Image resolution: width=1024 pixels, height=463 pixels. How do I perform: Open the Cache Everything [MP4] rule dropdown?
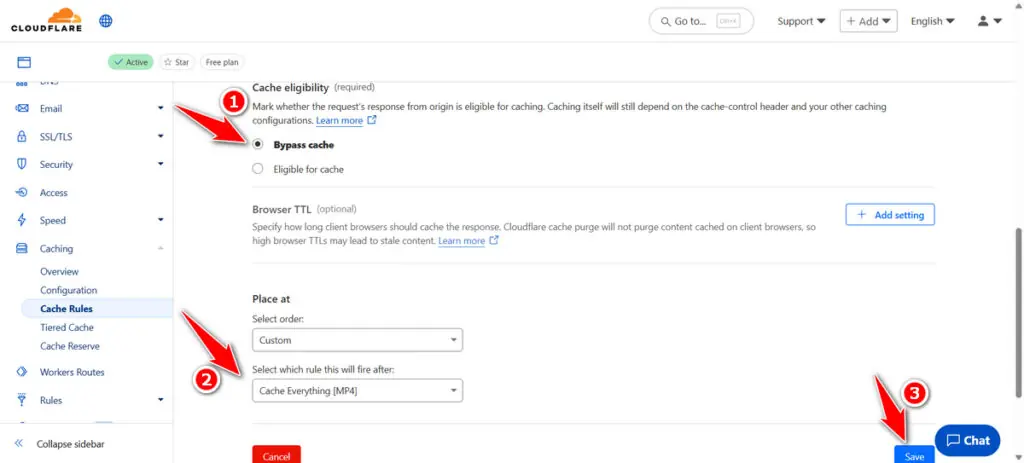click(357, 390)
